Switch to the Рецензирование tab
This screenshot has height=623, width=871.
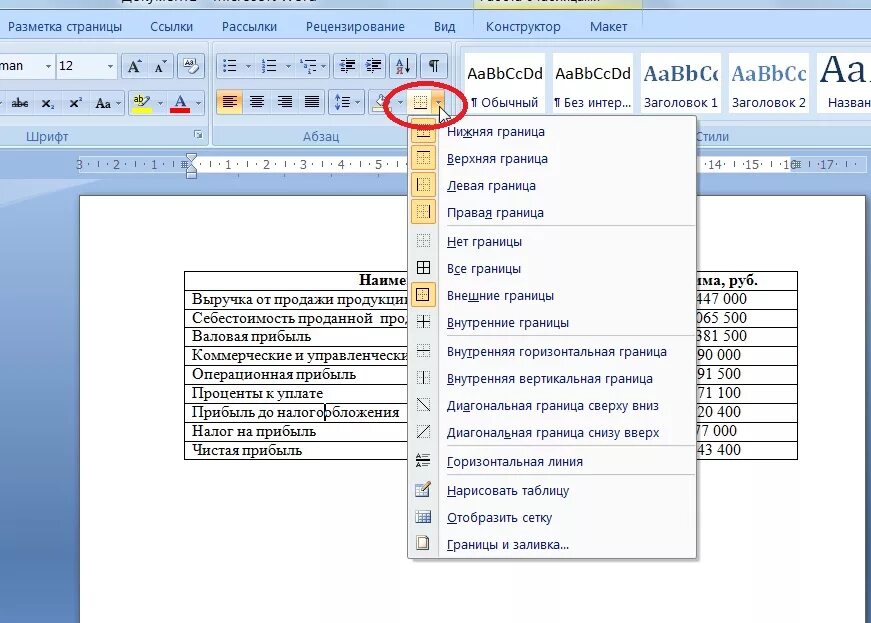pos(355,27)
